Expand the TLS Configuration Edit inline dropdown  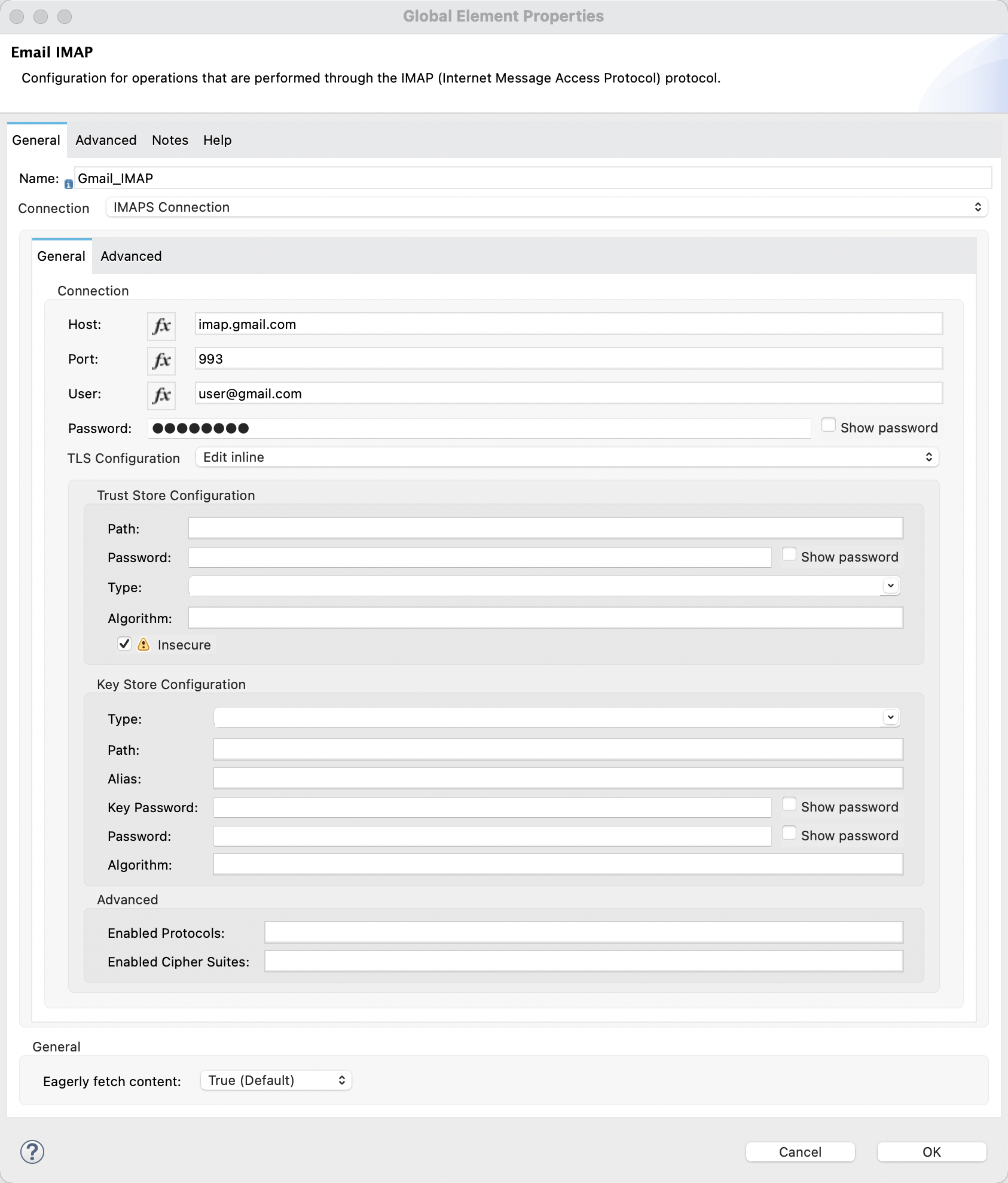tap(566, 458)
